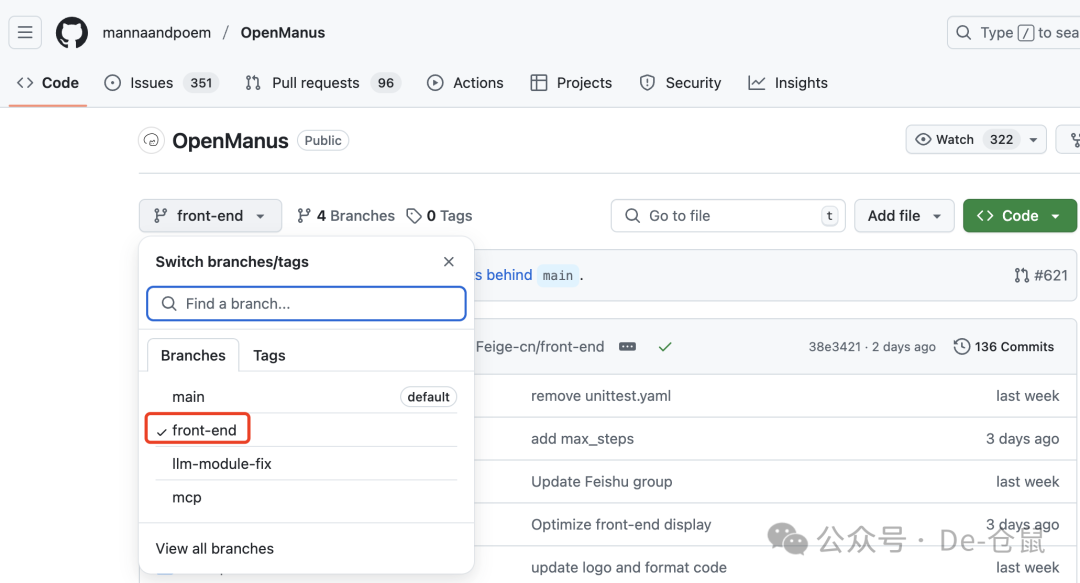Image resolution: width=1080 pixels, height=583 pixels.
Task: Open the mannaandpoem owner profile link
Action: (156, 32)
